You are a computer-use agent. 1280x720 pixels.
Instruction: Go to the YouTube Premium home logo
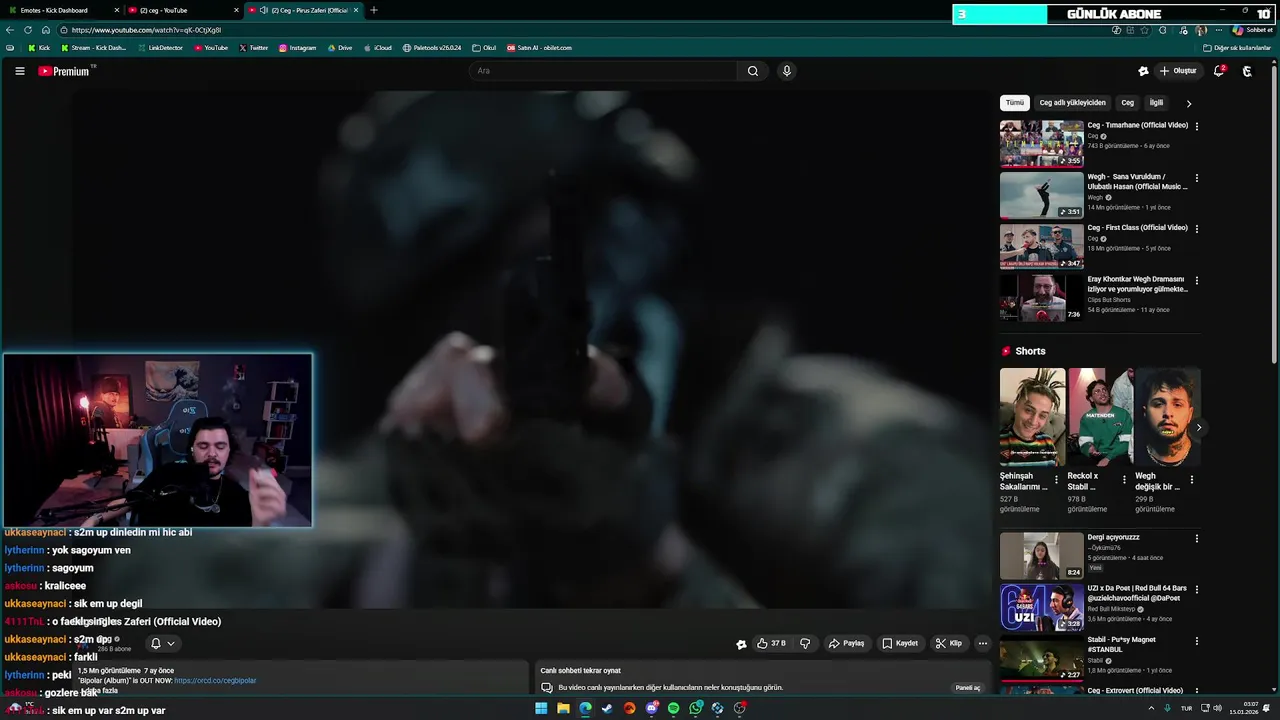point(66,71)
